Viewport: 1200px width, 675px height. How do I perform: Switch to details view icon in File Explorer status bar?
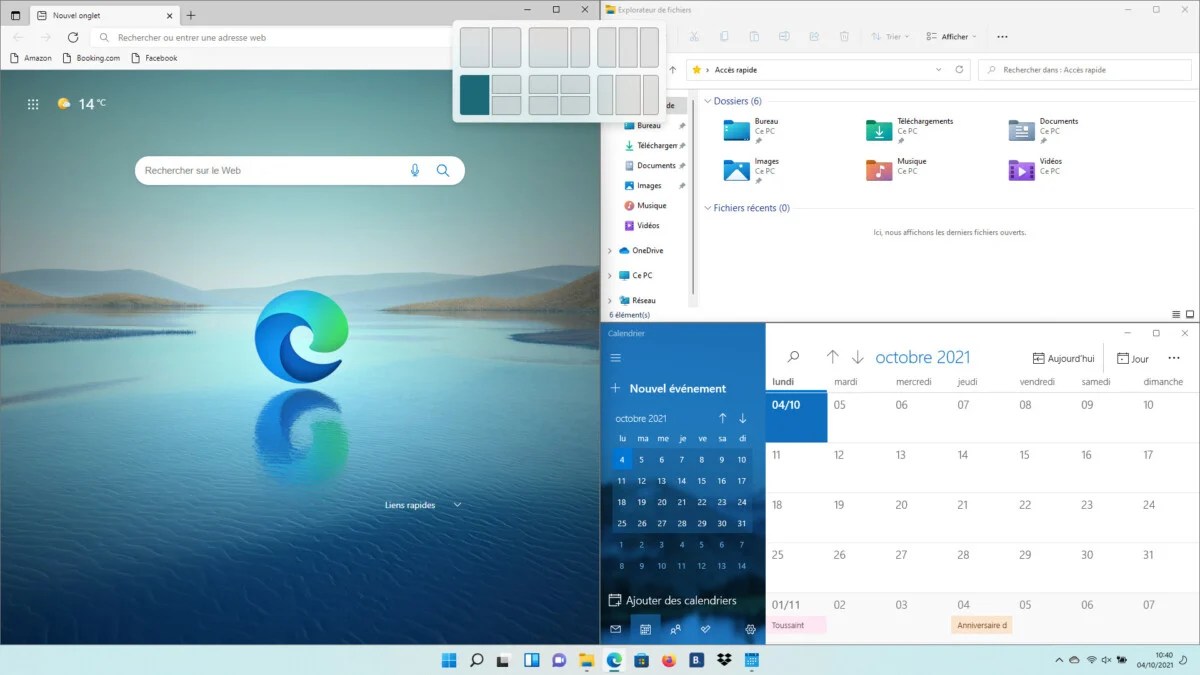(1176, 315)
